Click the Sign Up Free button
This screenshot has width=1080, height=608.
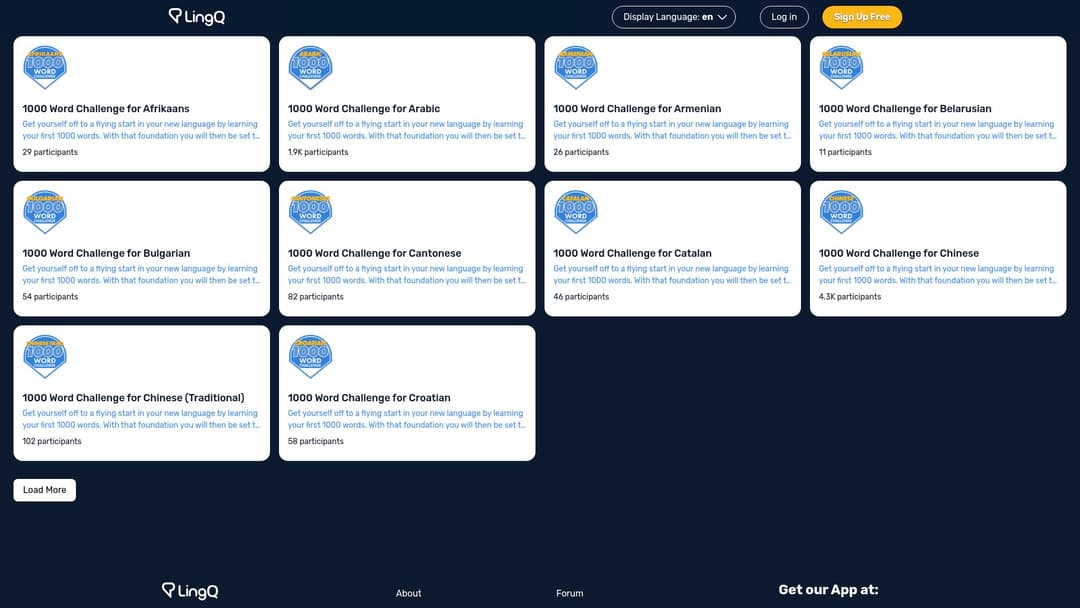(x=862, y=17)
